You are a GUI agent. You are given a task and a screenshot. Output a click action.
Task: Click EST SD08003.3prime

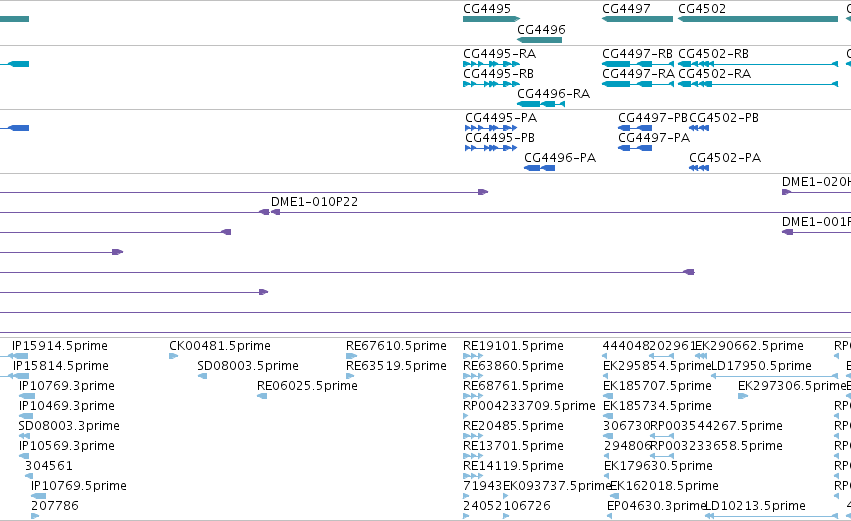coord(69,426)
